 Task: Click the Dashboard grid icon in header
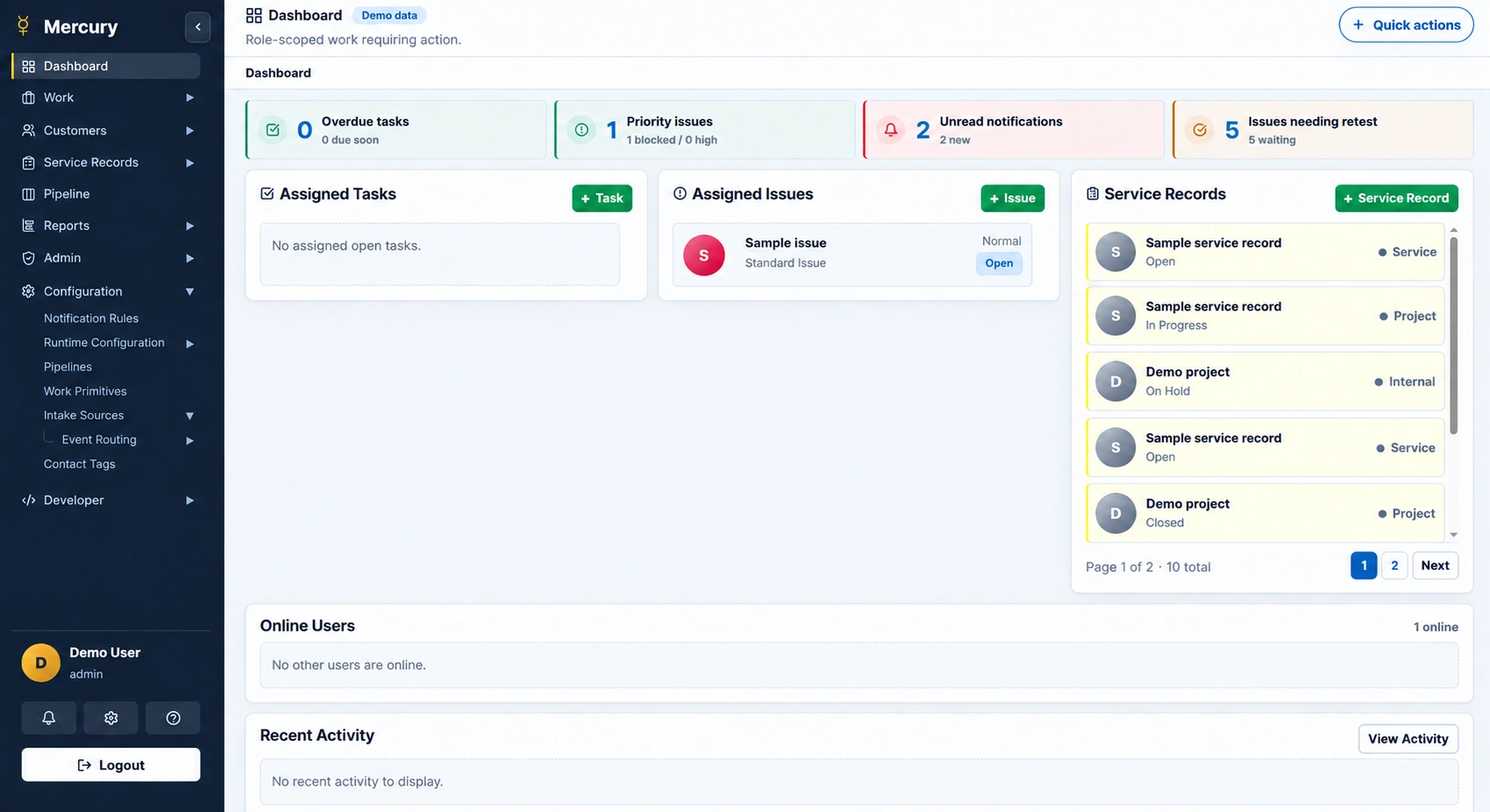click(253, 15)
